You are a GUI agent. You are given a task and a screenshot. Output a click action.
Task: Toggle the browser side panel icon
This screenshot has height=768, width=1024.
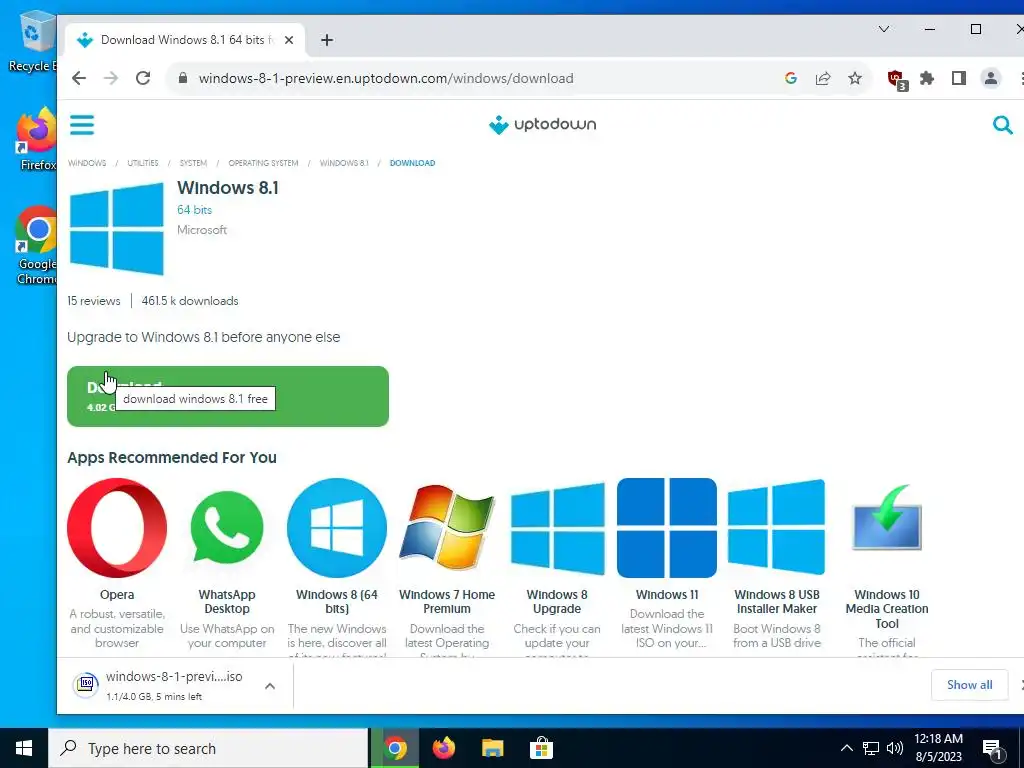(959, 78)
